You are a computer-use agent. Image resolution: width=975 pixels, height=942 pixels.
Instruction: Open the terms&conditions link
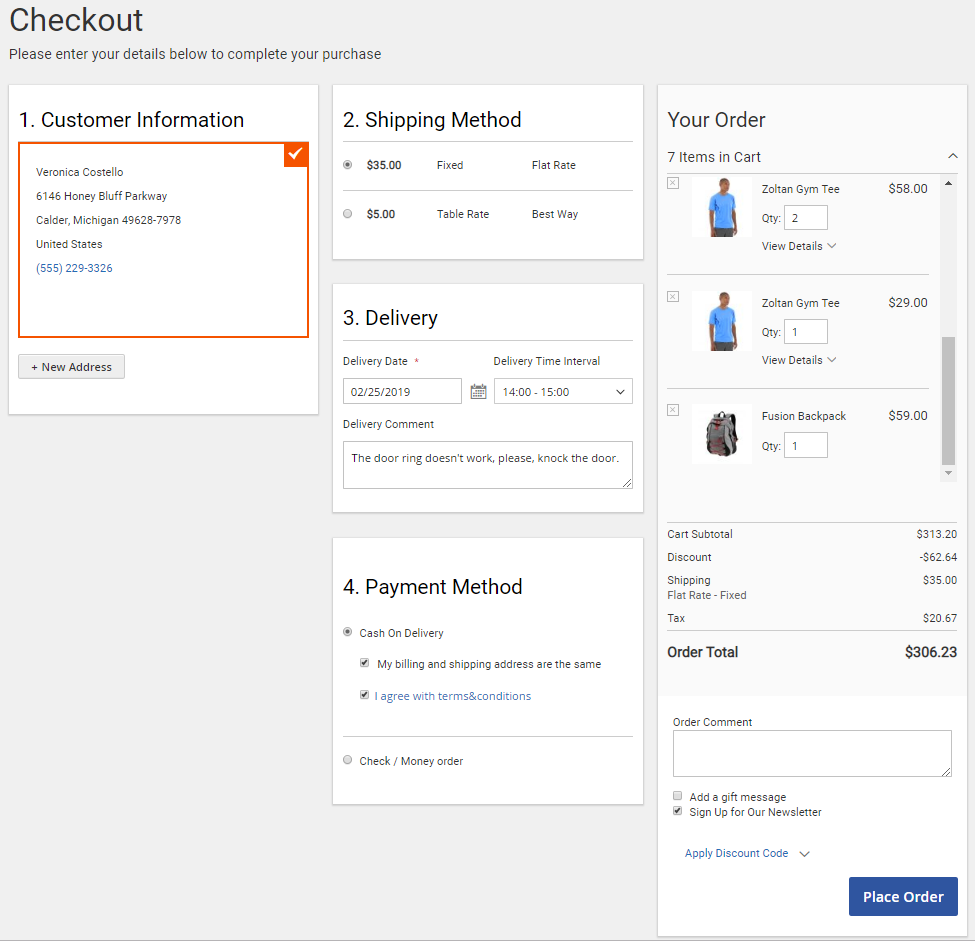click(453, 696)
